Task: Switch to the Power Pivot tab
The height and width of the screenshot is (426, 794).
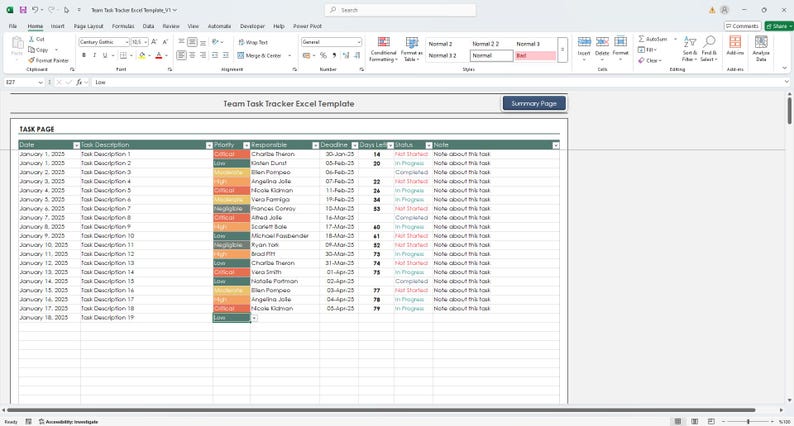Action: coord(307,26)
